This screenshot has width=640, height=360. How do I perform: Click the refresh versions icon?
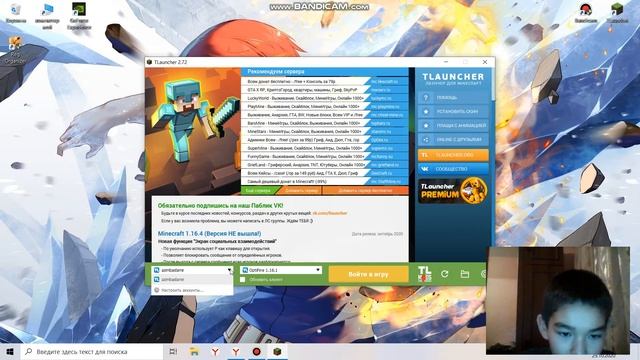tap(444, 274)
